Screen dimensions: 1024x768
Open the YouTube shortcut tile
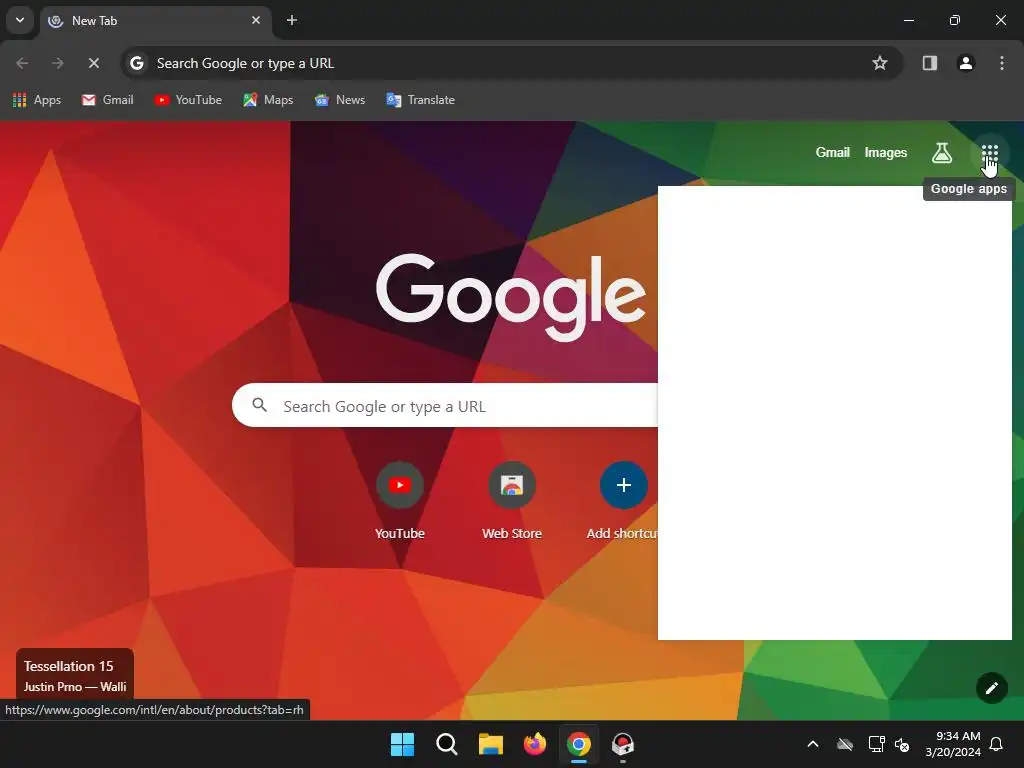pos(400,501)
